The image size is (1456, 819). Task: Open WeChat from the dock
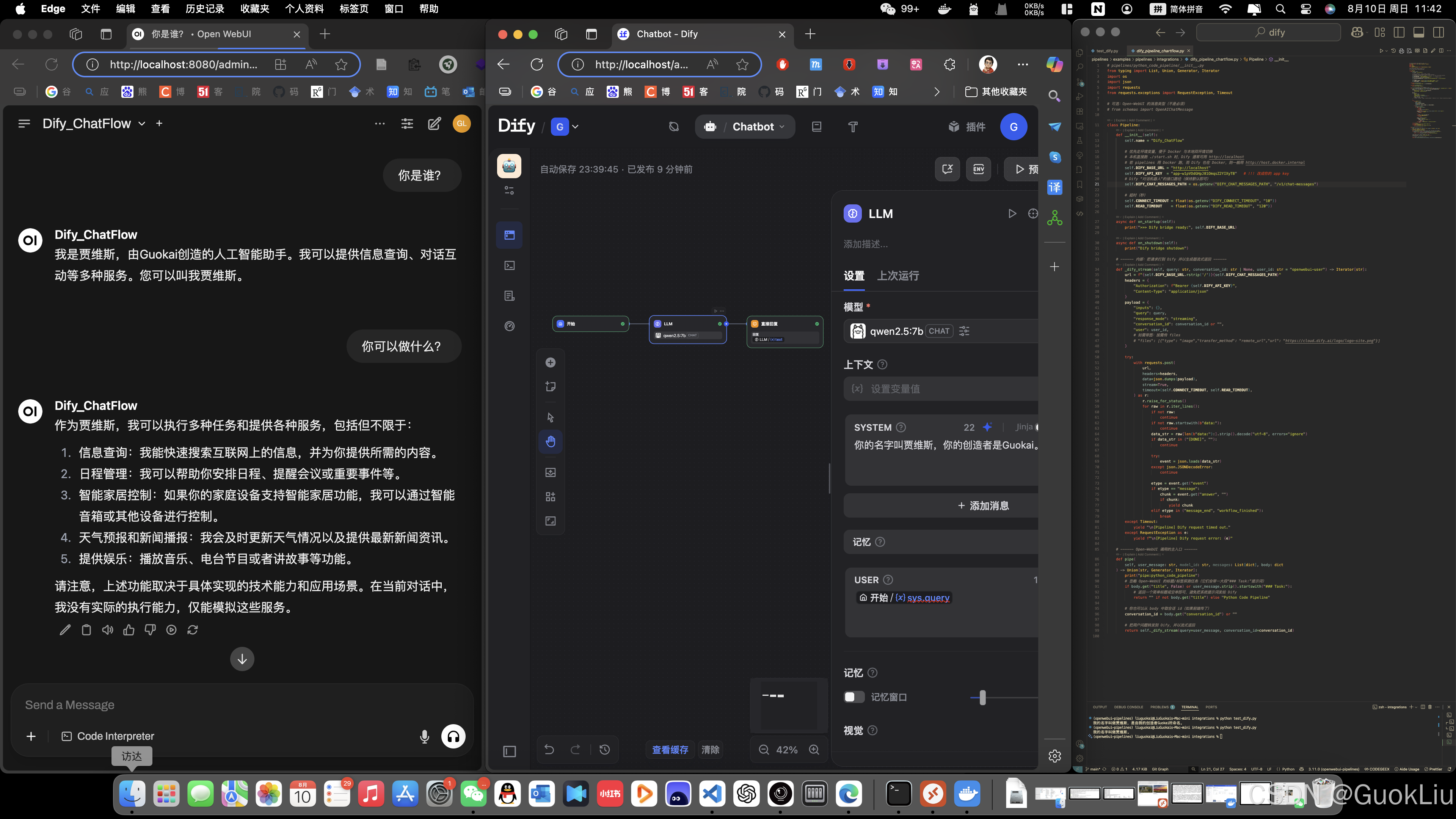tap(474, 794)
